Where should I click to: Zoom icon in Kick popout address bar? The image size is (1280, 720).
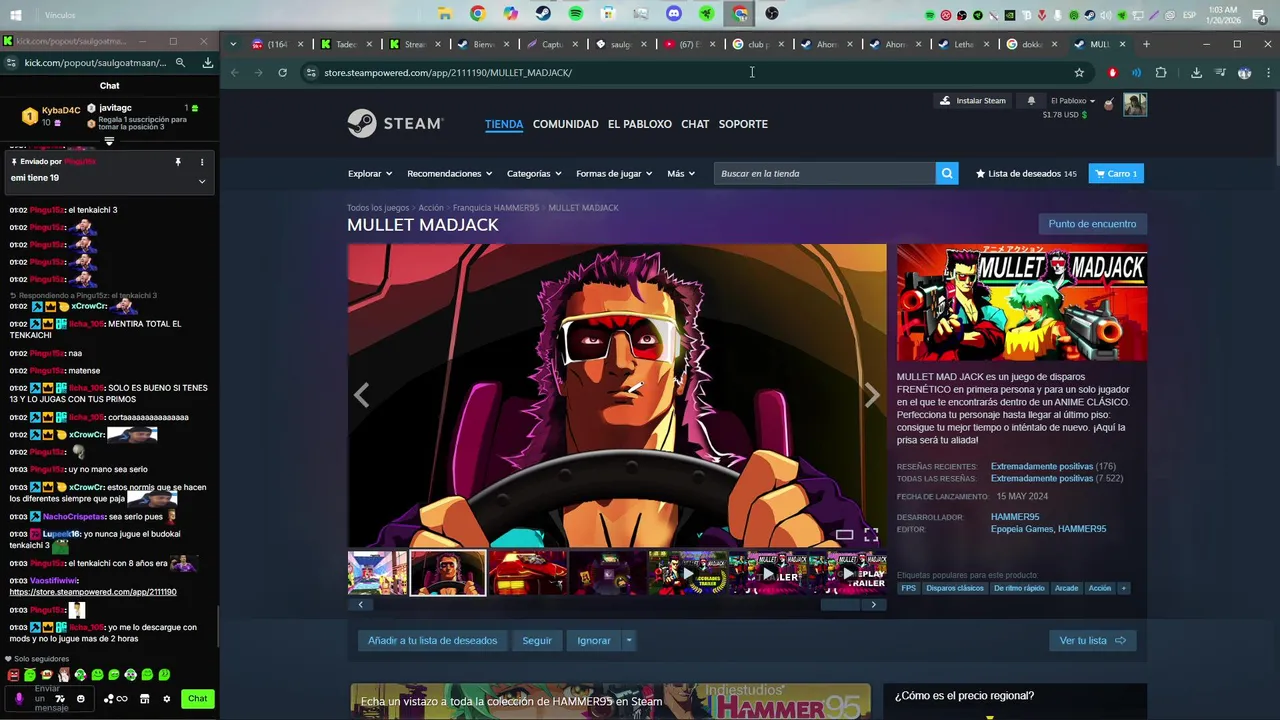pos(180,62)
